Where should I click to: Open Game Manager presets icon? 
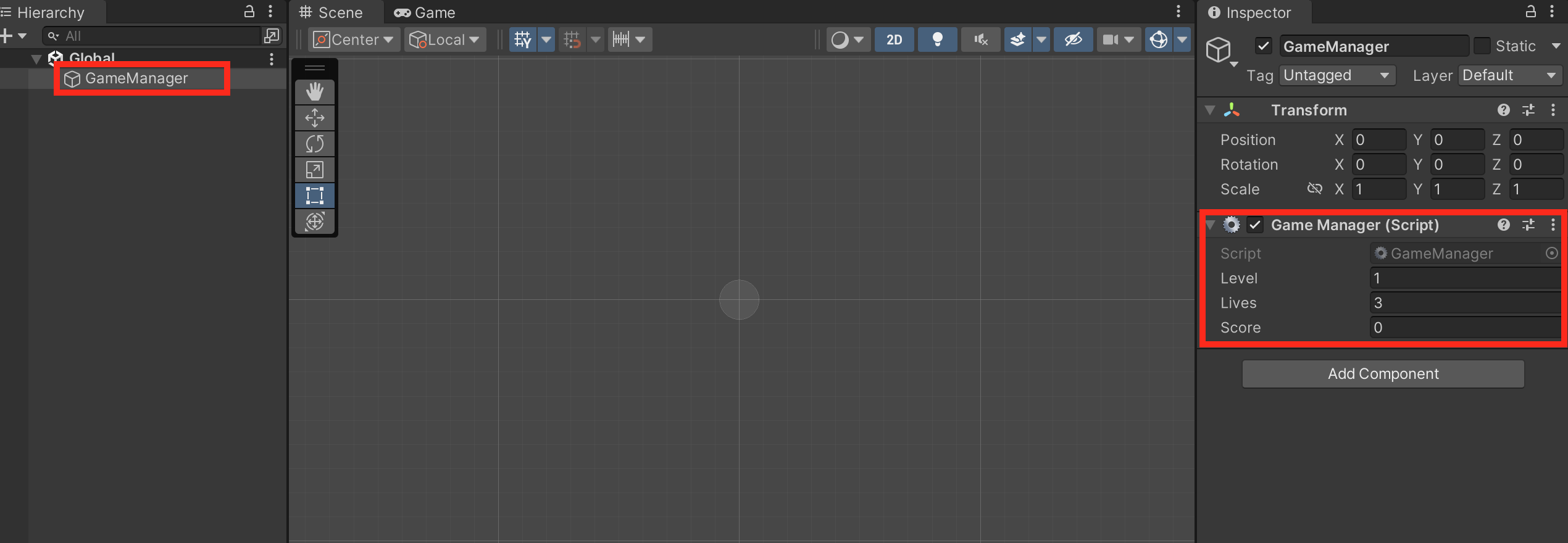pyautogui.click(x=1528, y=225)
